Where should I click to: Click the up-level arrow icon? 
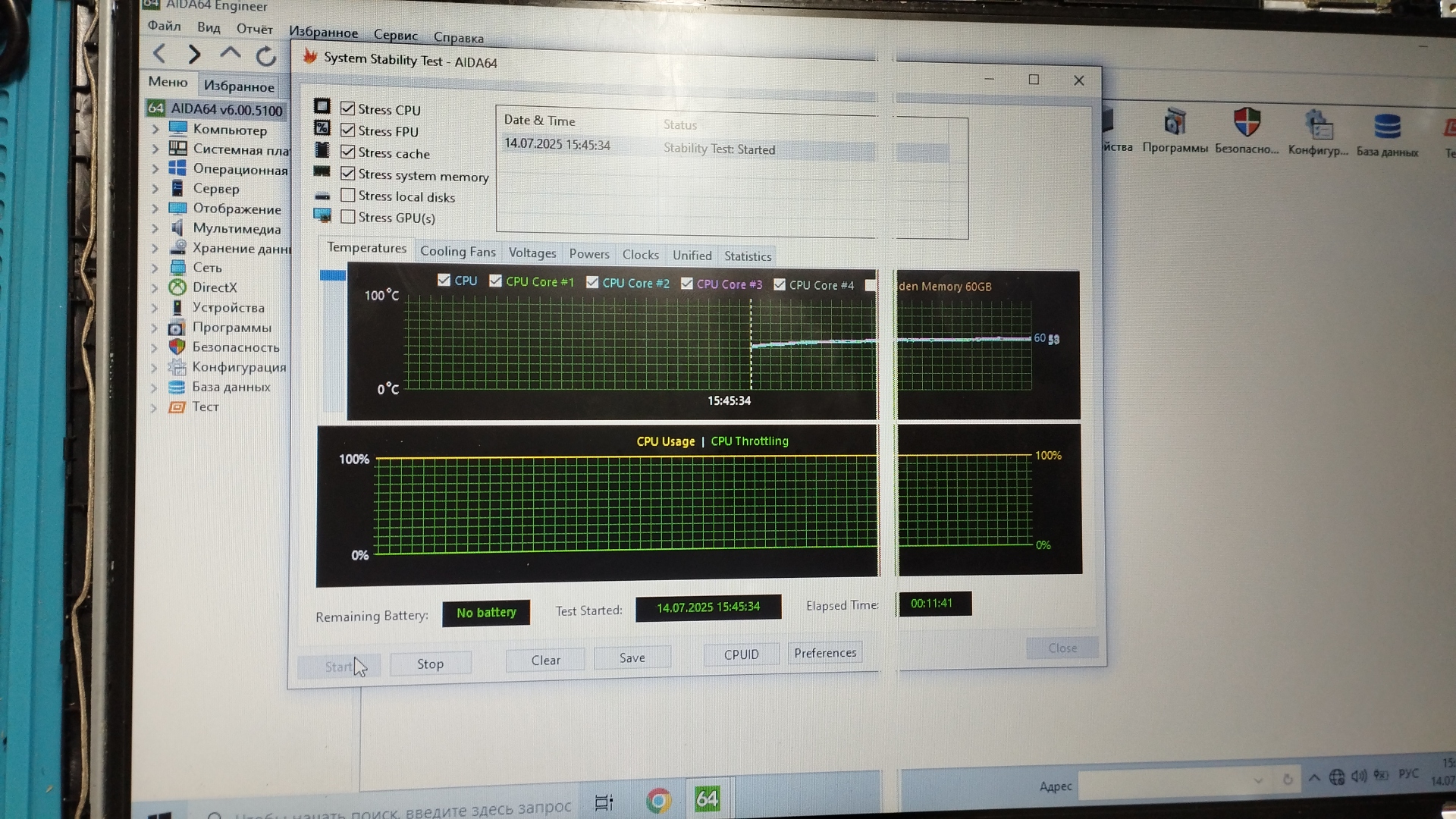click(x=230, y=53)
